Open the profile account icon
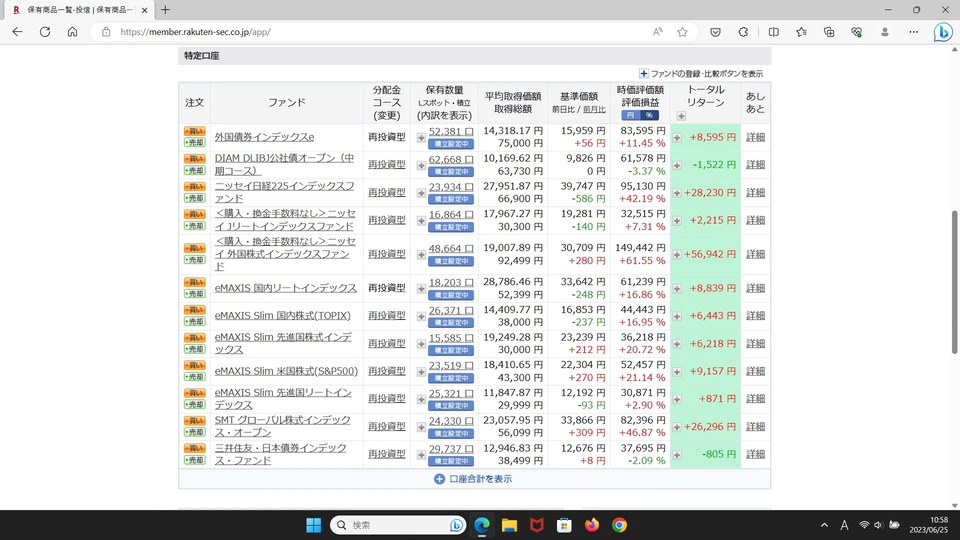Image resolution: width=960 pixels, height=540 pixels. click(885, 32)
